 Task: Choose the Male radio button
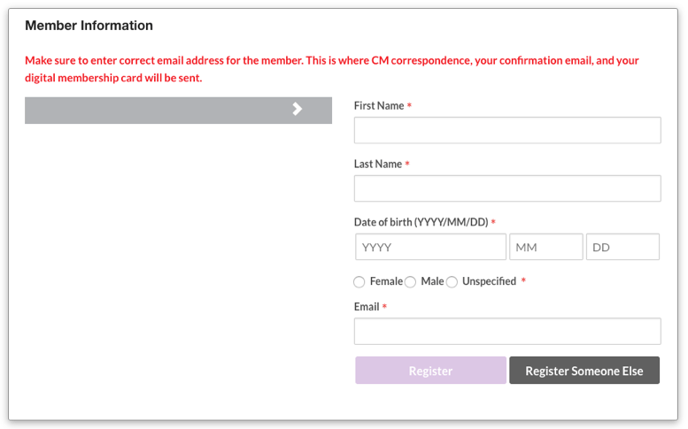(x=410, y=282)
